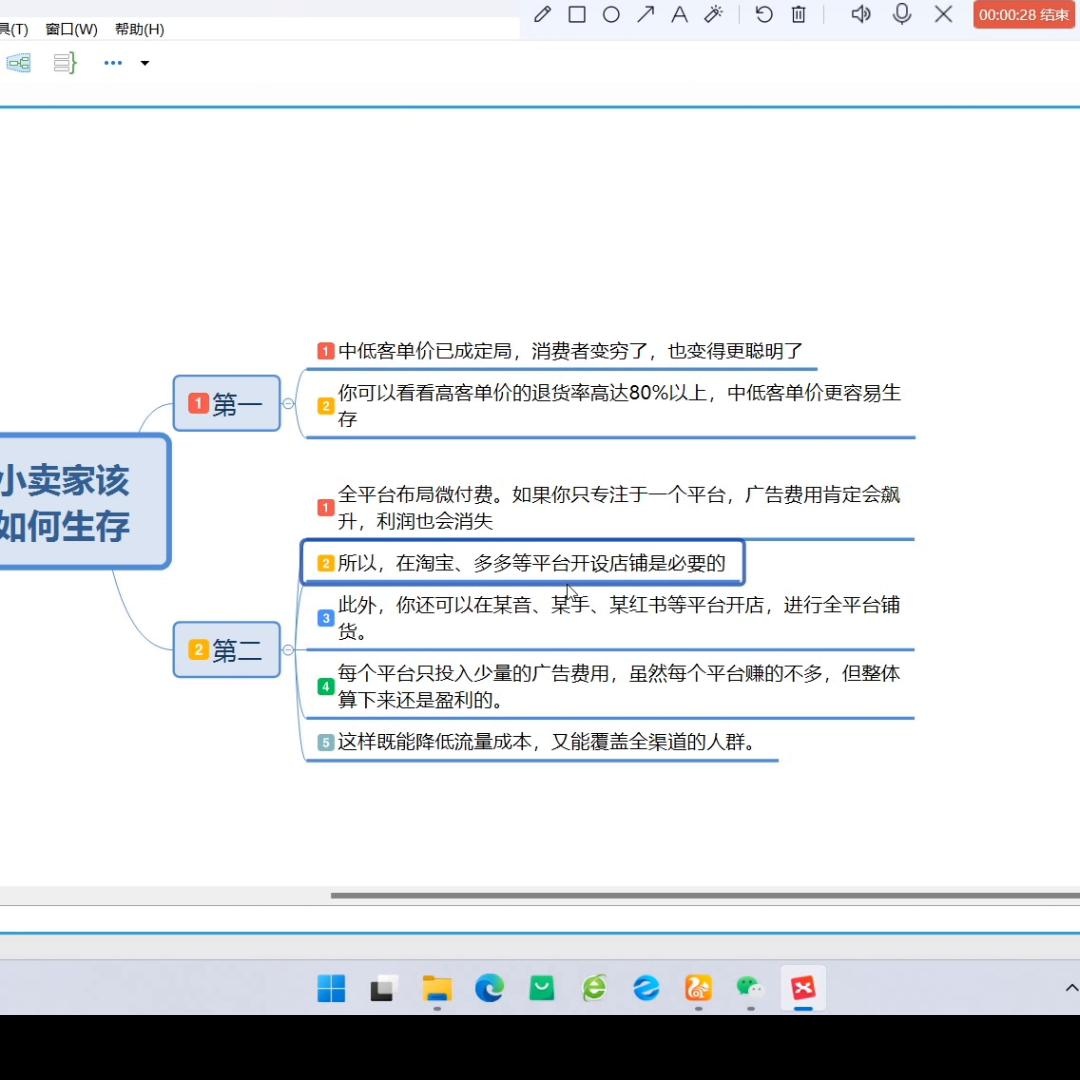Select the pencil annotation tool

coord(542,14)
